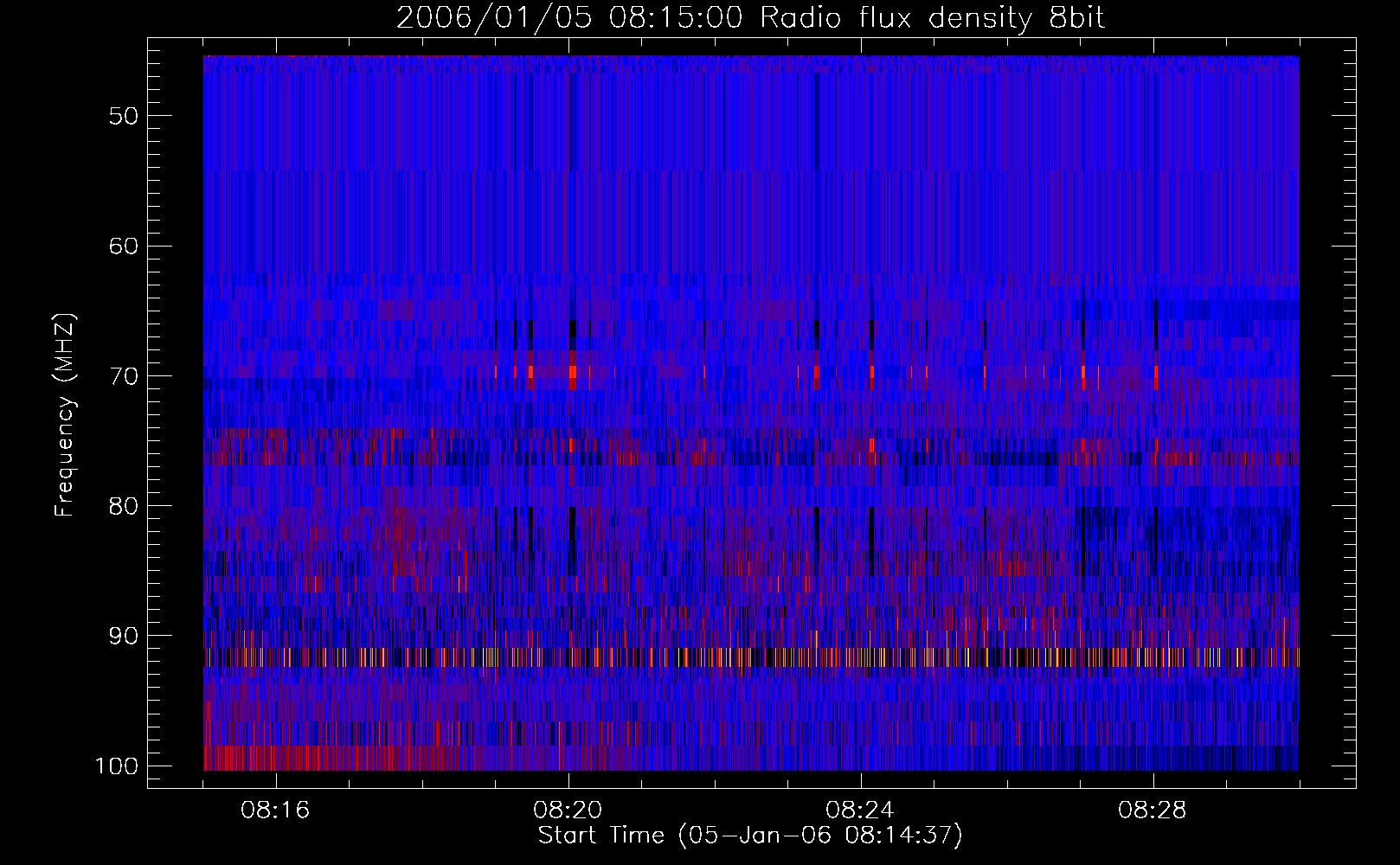Click the 08:28 time tick label
This screenshot has width=1400, height=865.
pos(1153,811)
